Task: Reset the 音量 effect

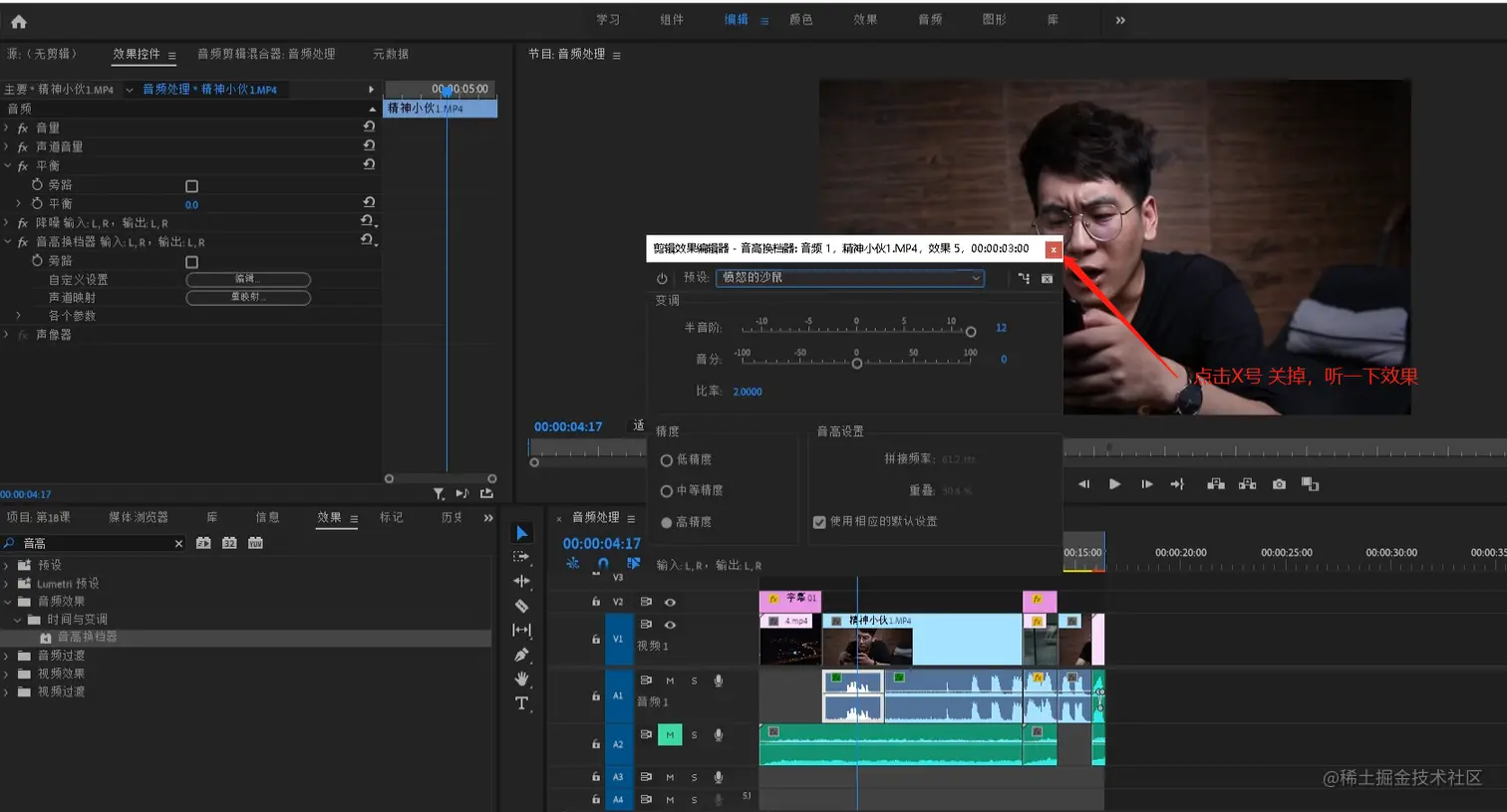Action: tap(369, 127)
